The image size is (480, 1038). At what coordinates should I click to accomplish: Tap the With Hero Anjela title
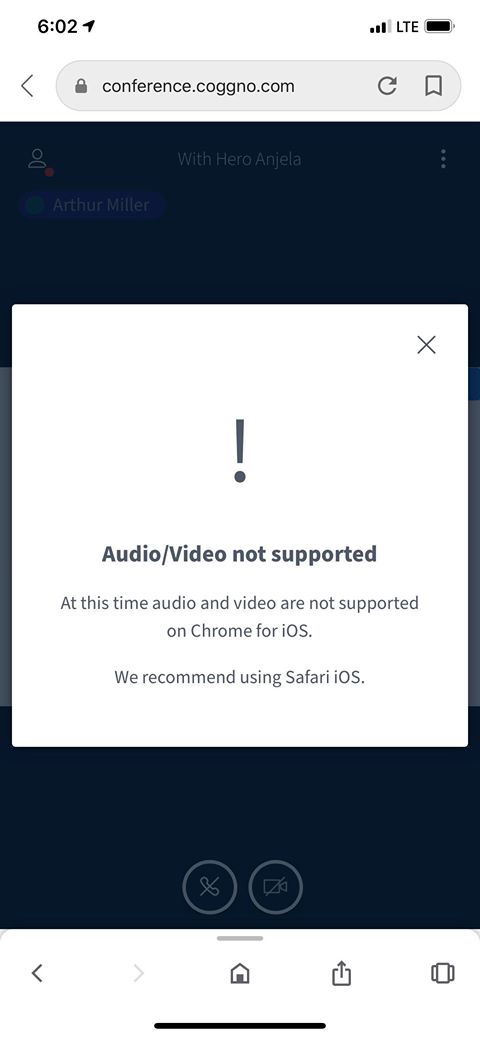239,160
